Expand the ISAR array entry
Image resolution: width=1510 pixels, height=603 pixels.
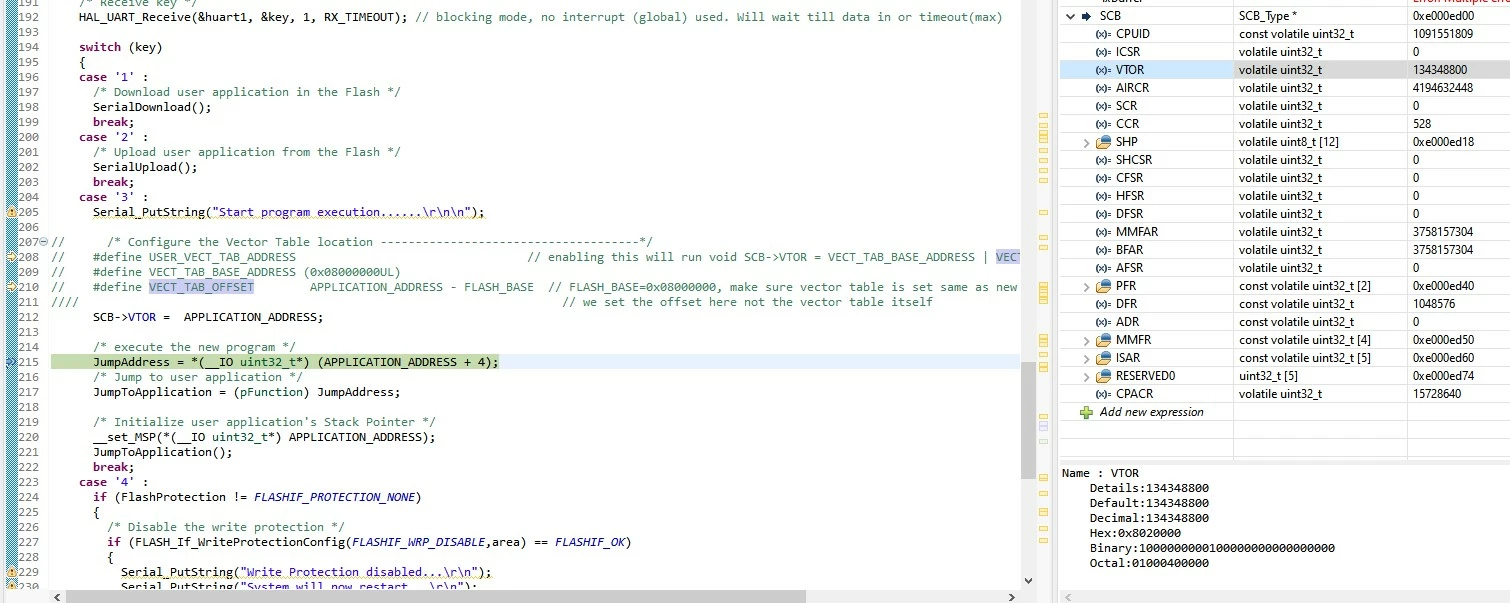pos(1087,358)
